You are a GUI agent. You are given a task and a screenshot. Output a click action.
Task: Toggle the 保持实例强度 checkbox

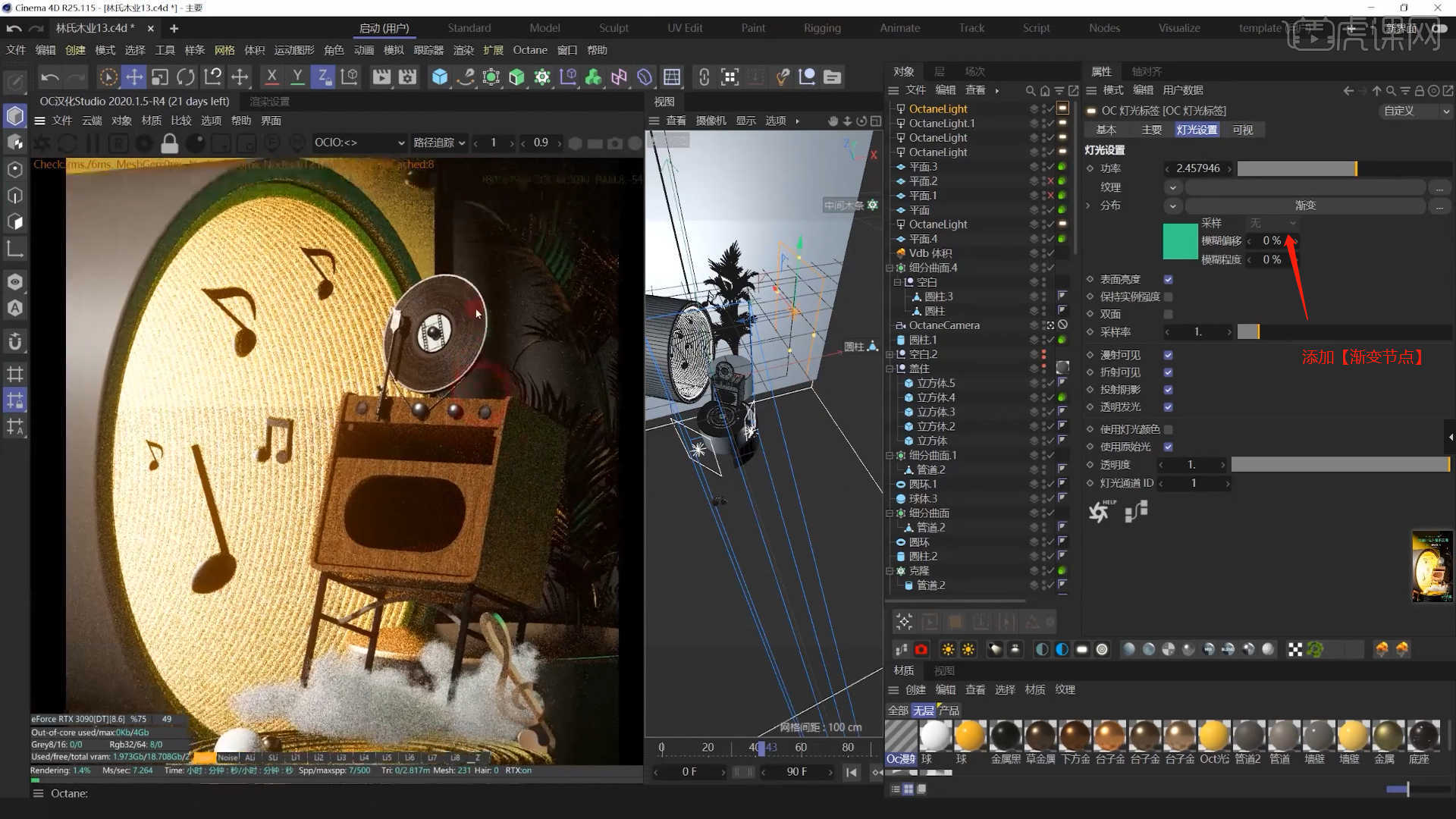point(1169,297)
